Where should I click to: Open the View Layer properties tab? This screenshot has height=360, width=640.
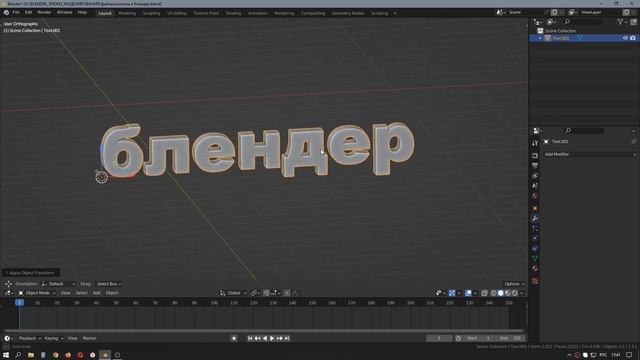click(535, 176)
